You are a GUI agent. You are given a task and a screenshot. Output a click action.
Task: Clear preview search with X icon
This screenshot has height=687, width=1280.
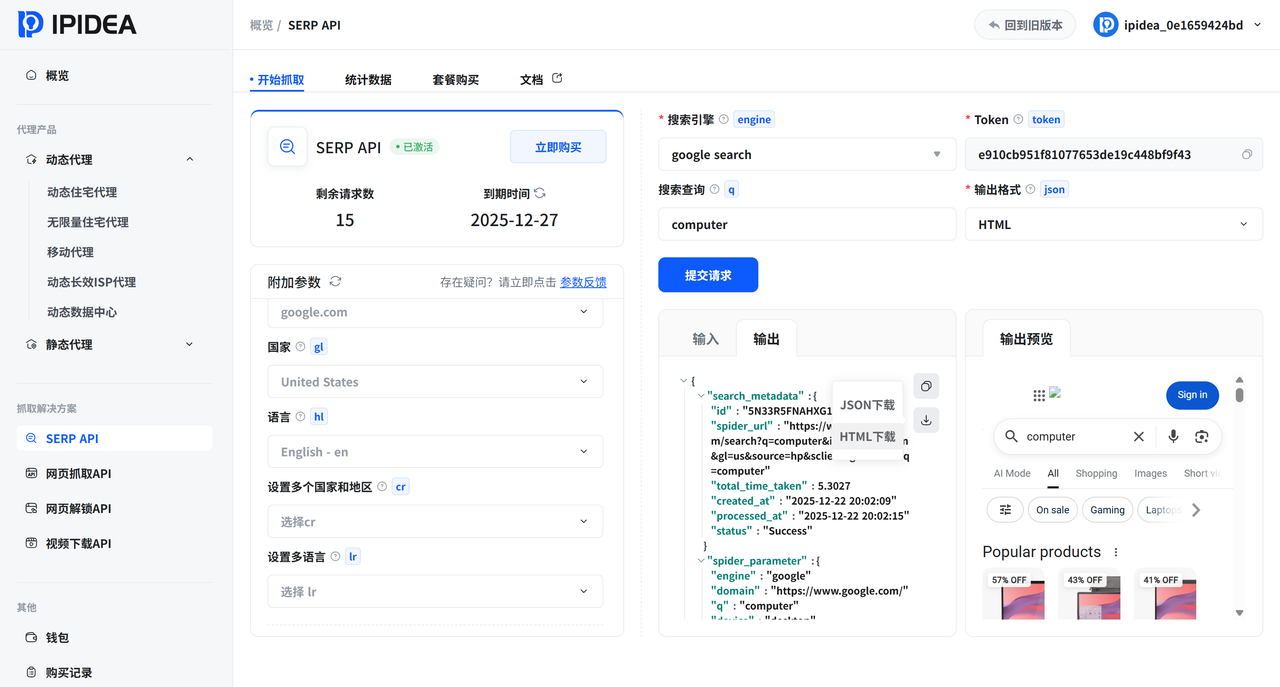click(x=1138, y=436)
